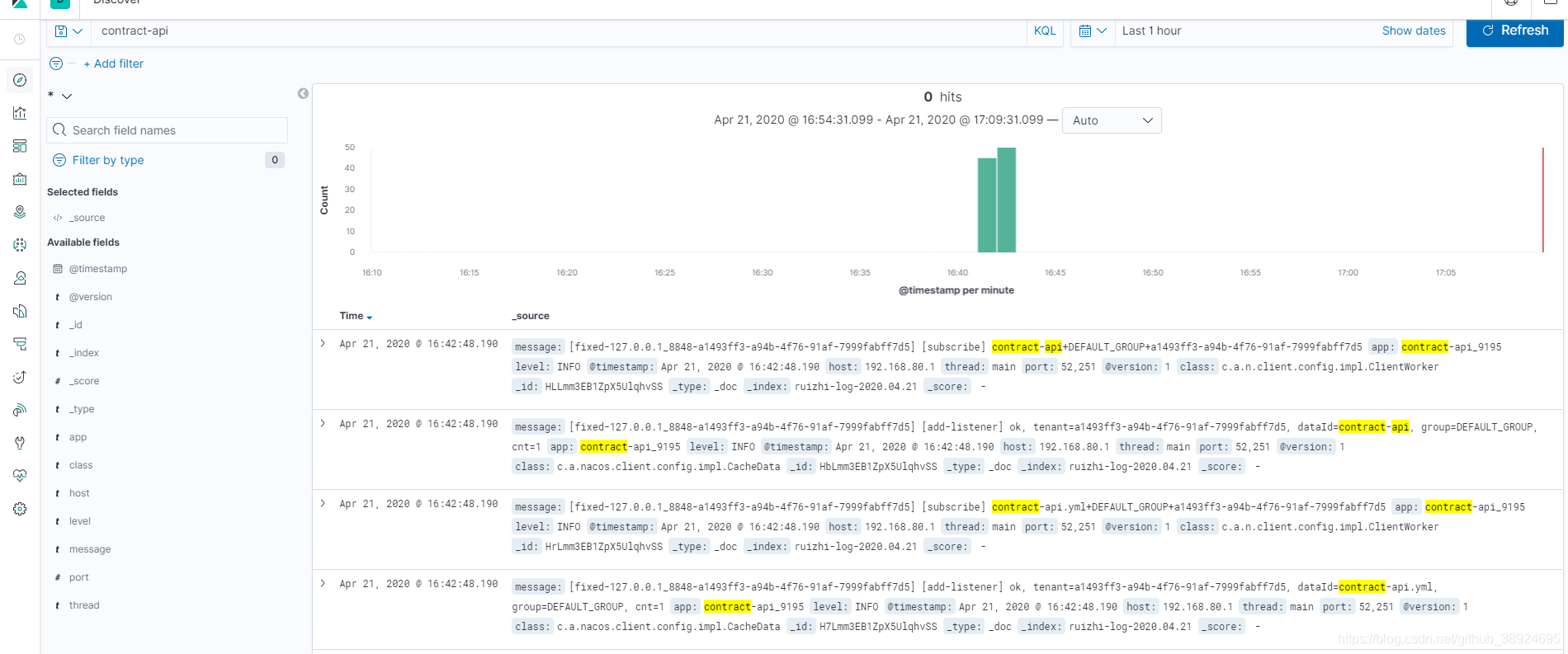Viewport: 1568px width, 654px height.
Task: Toggle the KQL query language switch
Action: (x=1045, y=31)
